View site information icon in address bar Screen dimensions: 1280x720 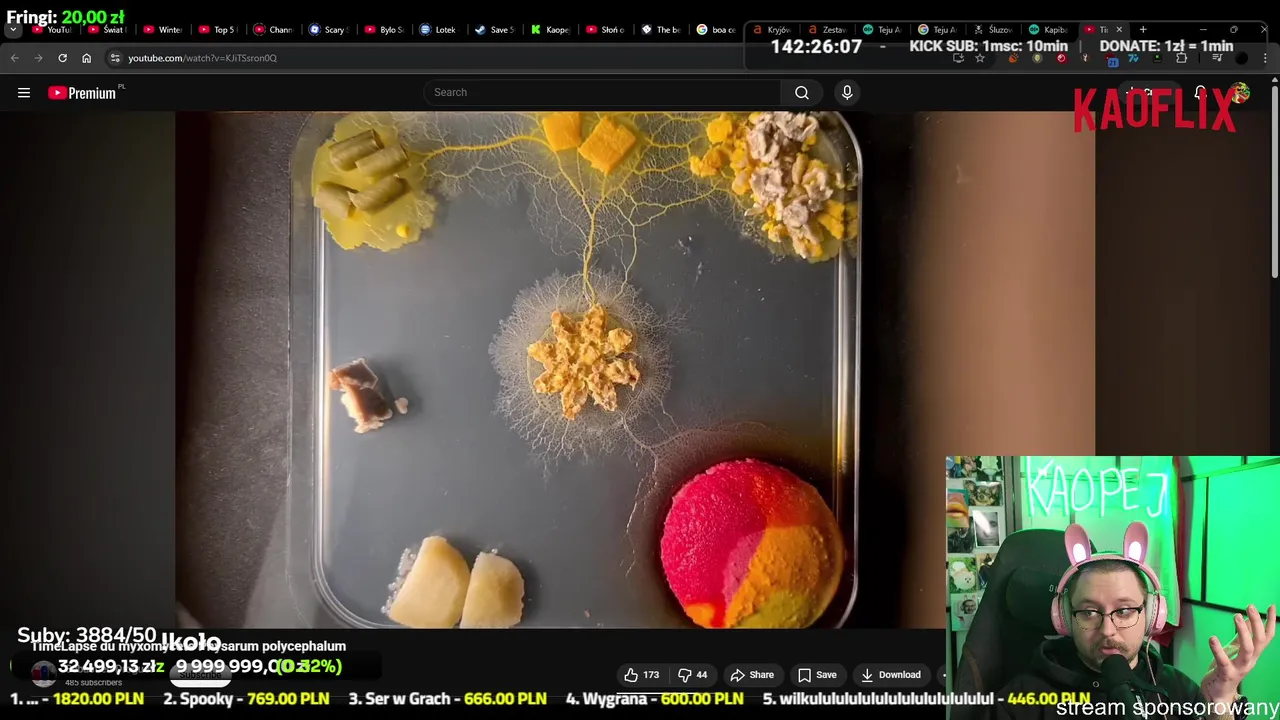tap(115, 58)
